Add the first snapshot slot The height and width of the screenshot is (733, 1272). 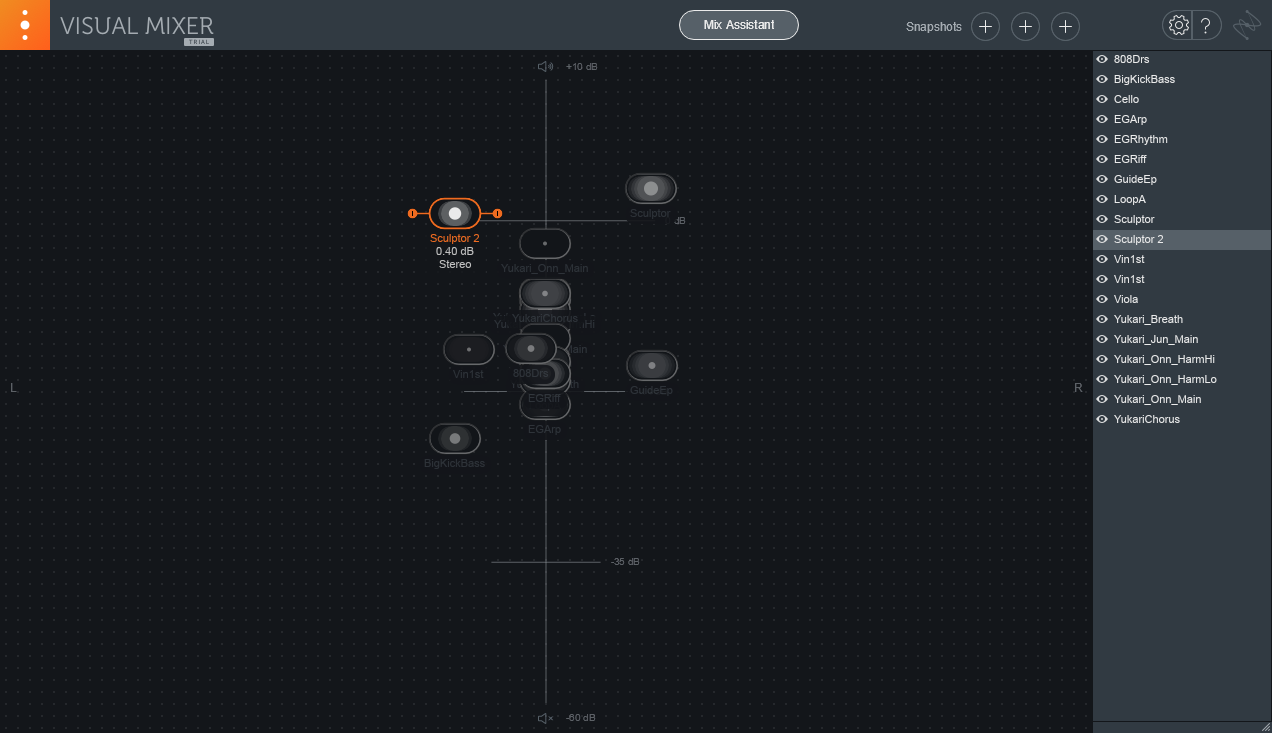[x=986, y=27]
